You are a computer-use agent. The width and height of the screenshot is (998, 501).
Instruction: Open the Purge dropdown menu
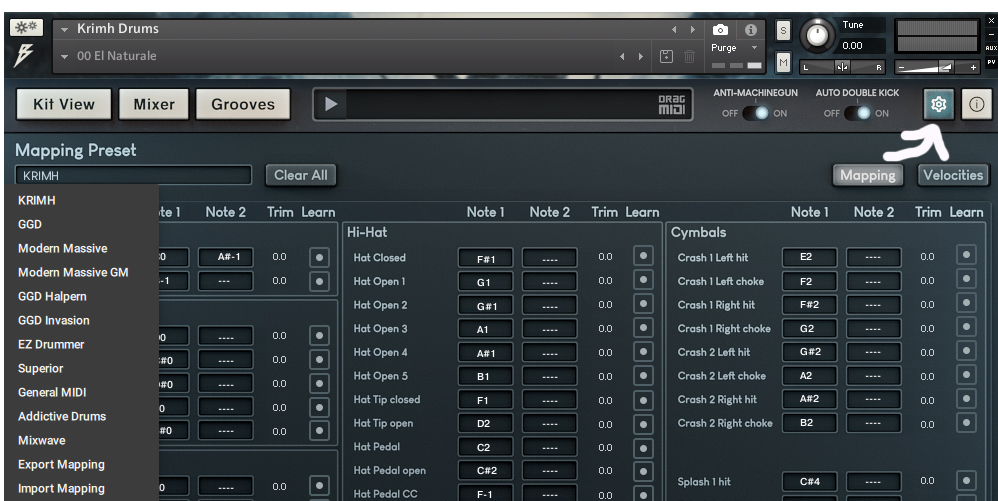coord(730,48)
